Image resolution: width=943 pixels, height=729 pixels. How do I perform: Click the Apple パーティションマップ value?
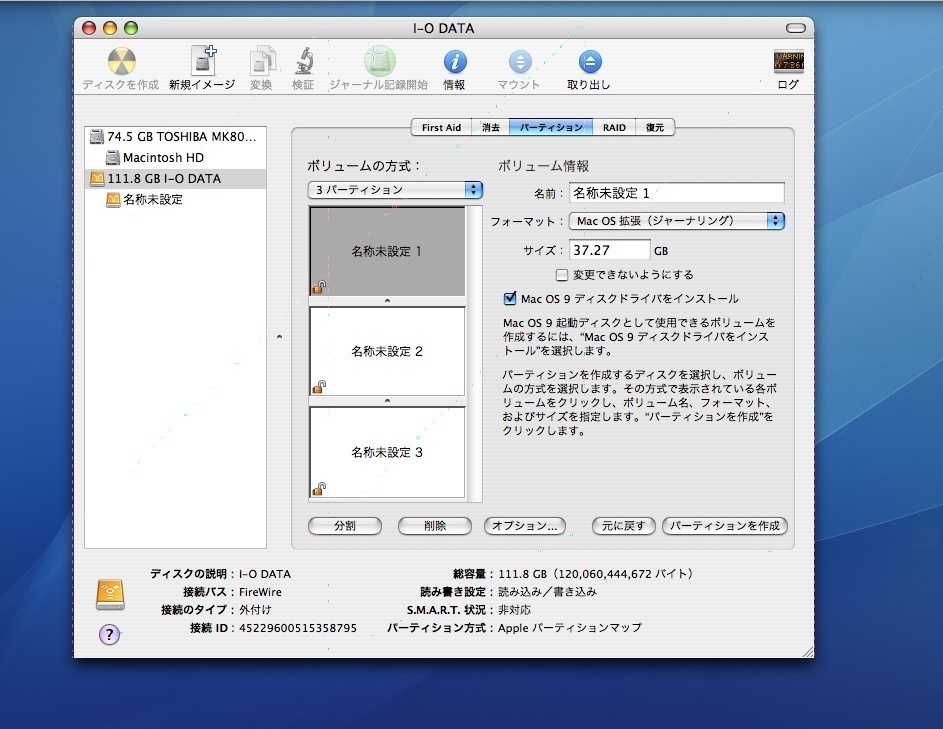[570, 628]
